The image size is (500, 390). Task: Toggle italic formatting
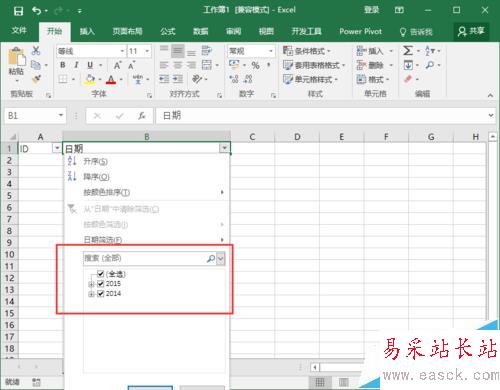point(76,65)
